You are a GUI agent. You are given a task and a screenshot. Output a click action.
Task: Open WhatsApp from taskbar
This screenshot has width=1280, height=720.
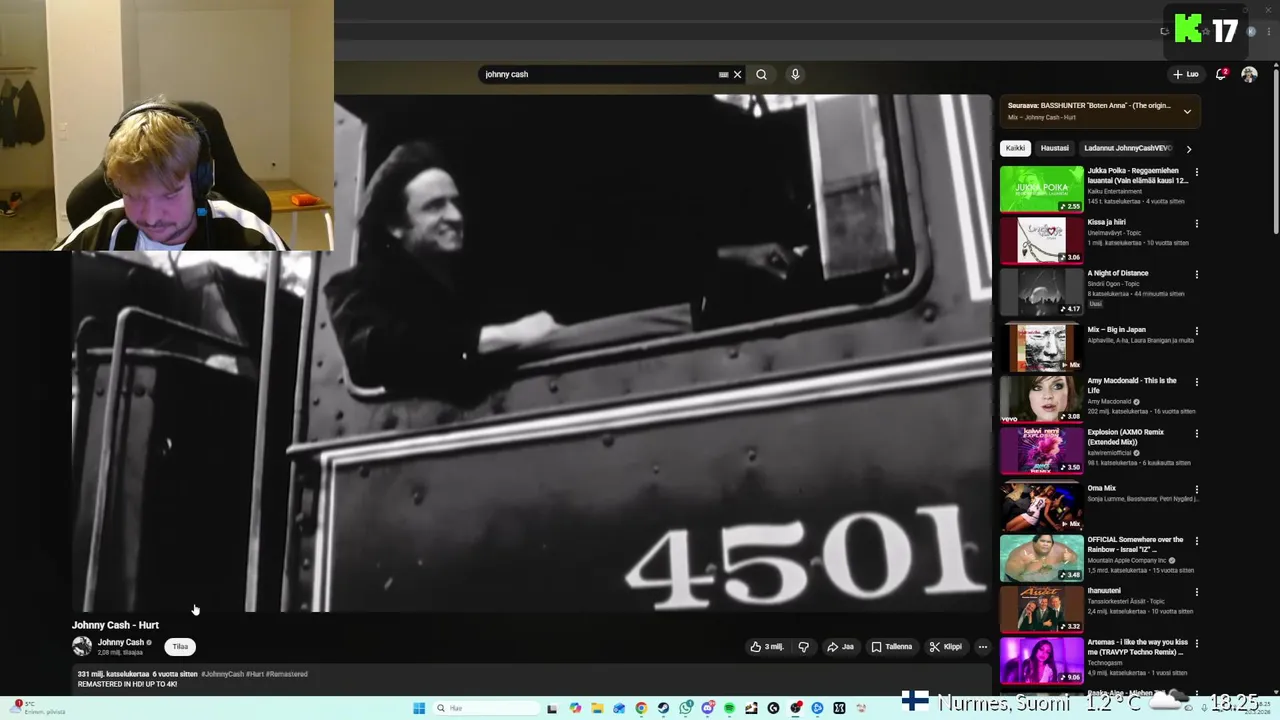tap(685, 708)
